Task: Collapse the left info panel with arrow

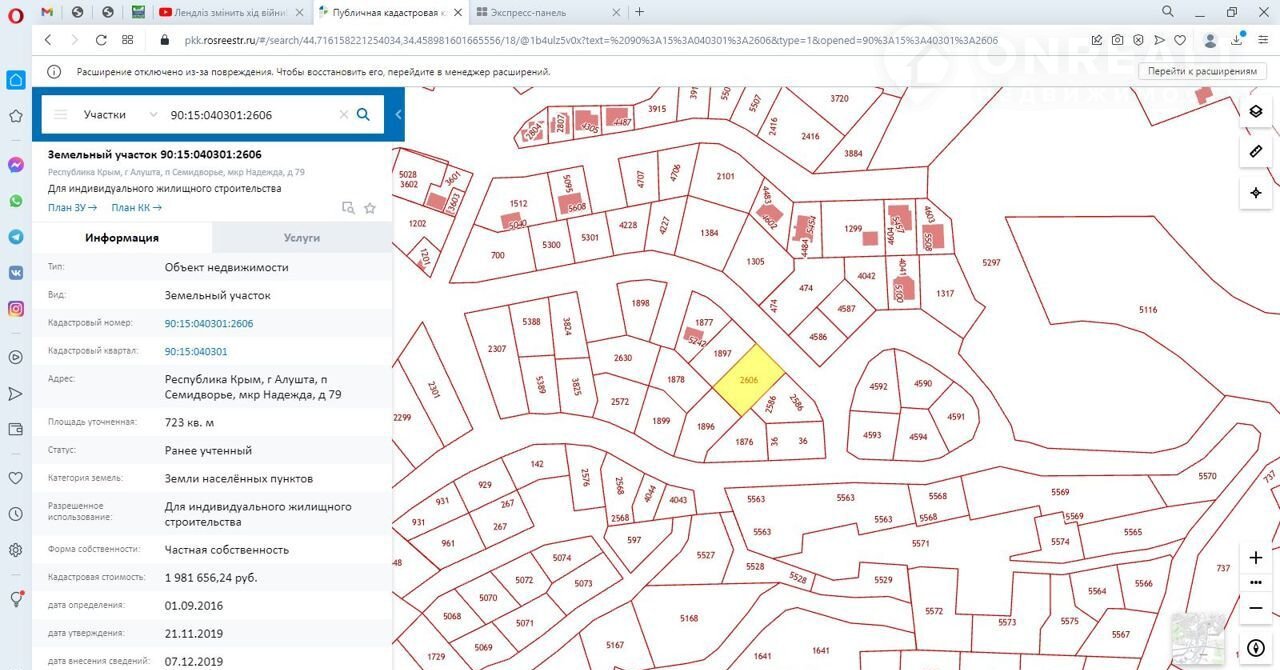Action: click(x=398, y=114)
